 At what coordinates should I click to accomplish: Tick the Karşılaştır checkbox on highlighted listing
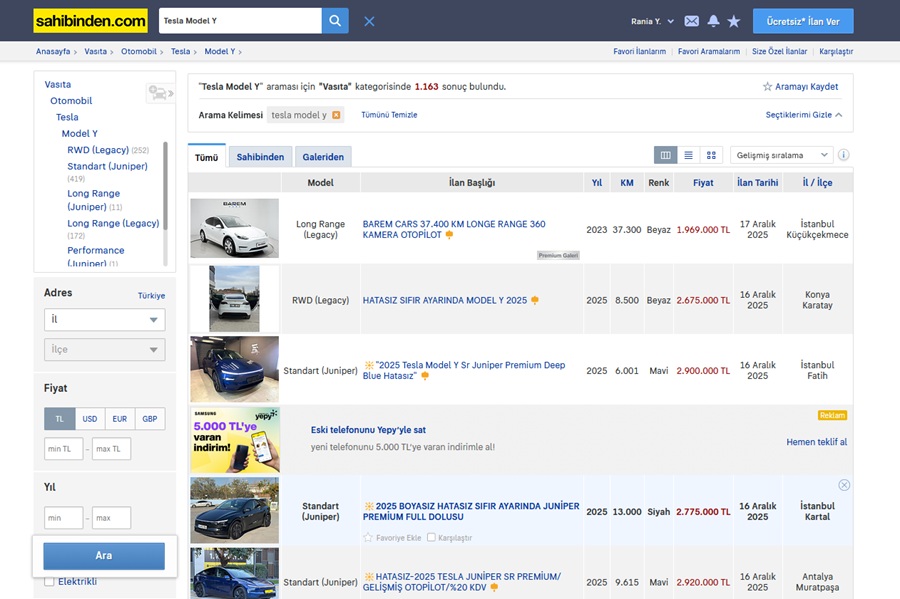(431, 537)
